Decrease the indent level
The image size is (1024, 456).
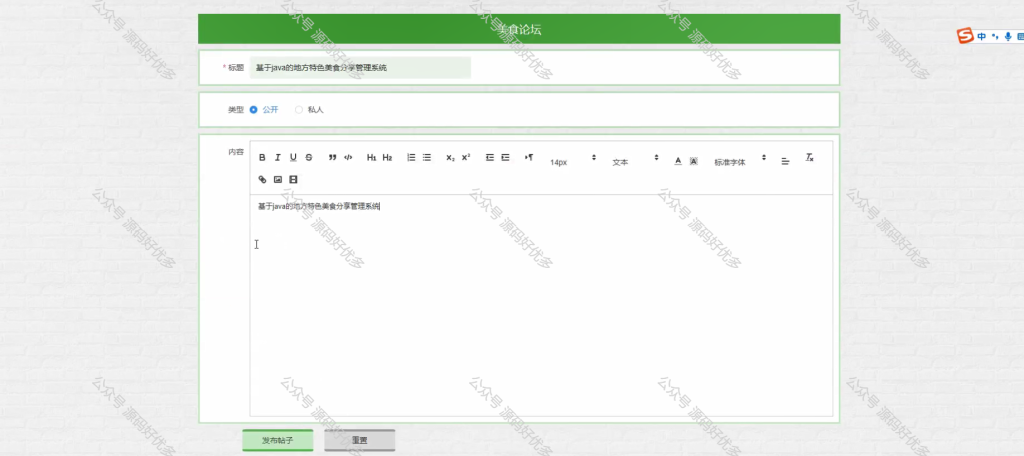(489, 157)
